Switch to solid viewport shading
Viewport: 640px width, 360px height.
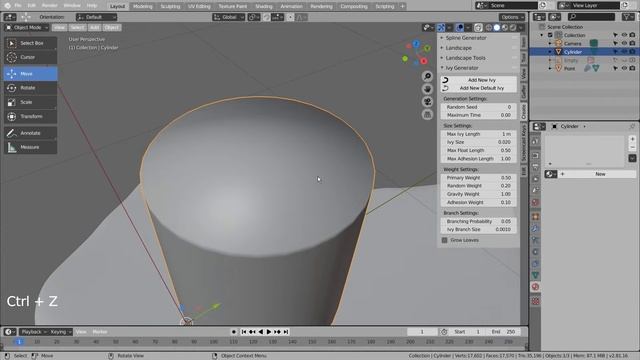(497, 28)
